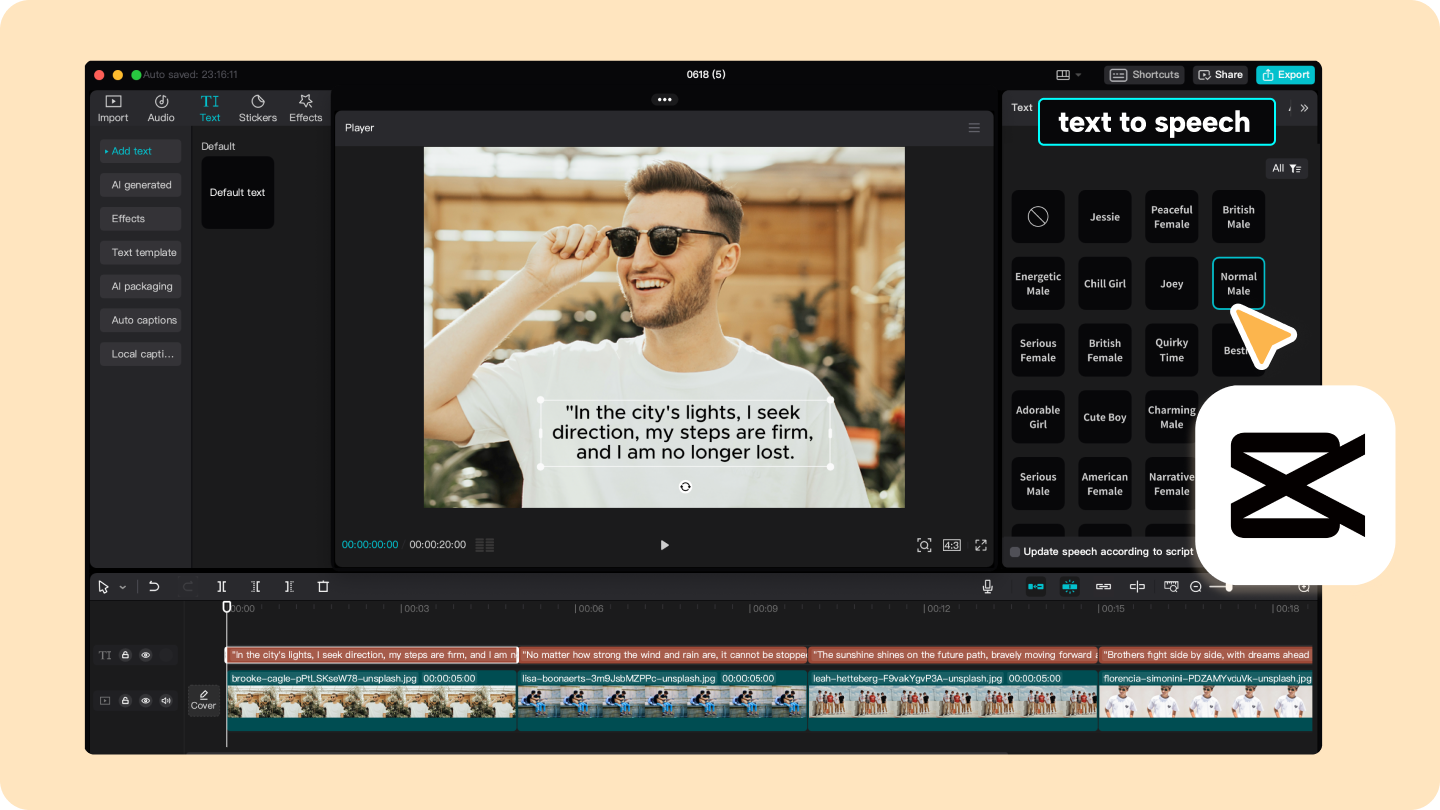This screenshot has height=810, width=1440.
Task: Select 'Auto captions' in the text sidebar
Action: coord(141,320)
